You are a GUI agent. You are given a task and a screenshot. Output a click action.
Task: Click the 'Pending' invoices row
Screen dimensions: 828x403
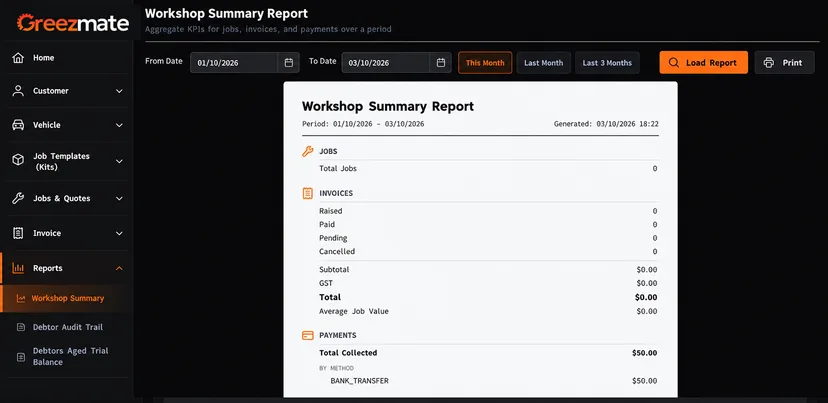pos(488,238)
